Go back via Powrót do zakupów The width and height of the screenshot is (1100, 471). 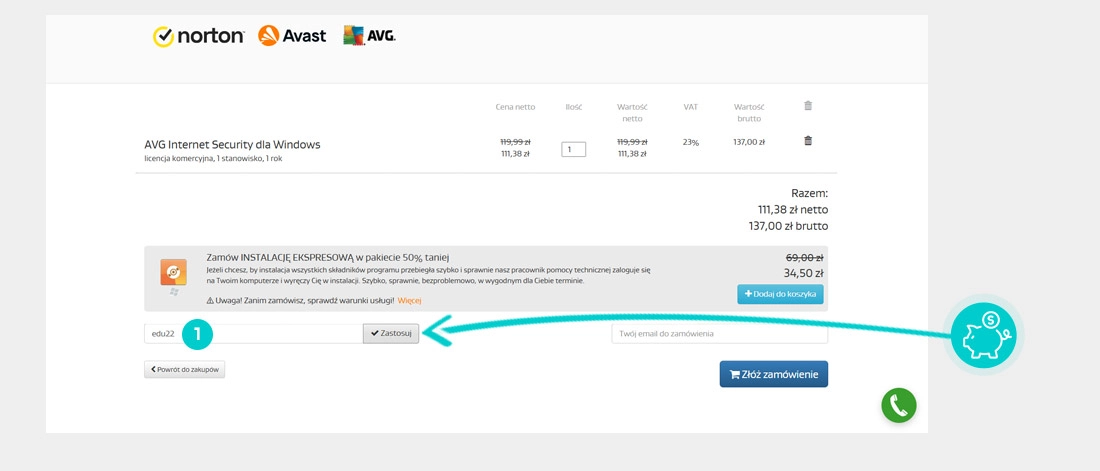click(185, 370)
